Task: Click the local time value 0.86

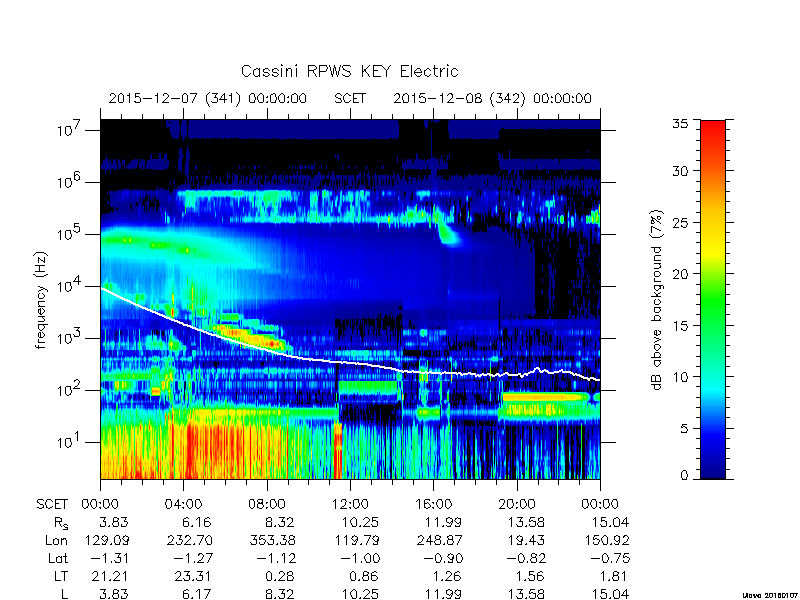Action: coord(363,576)
